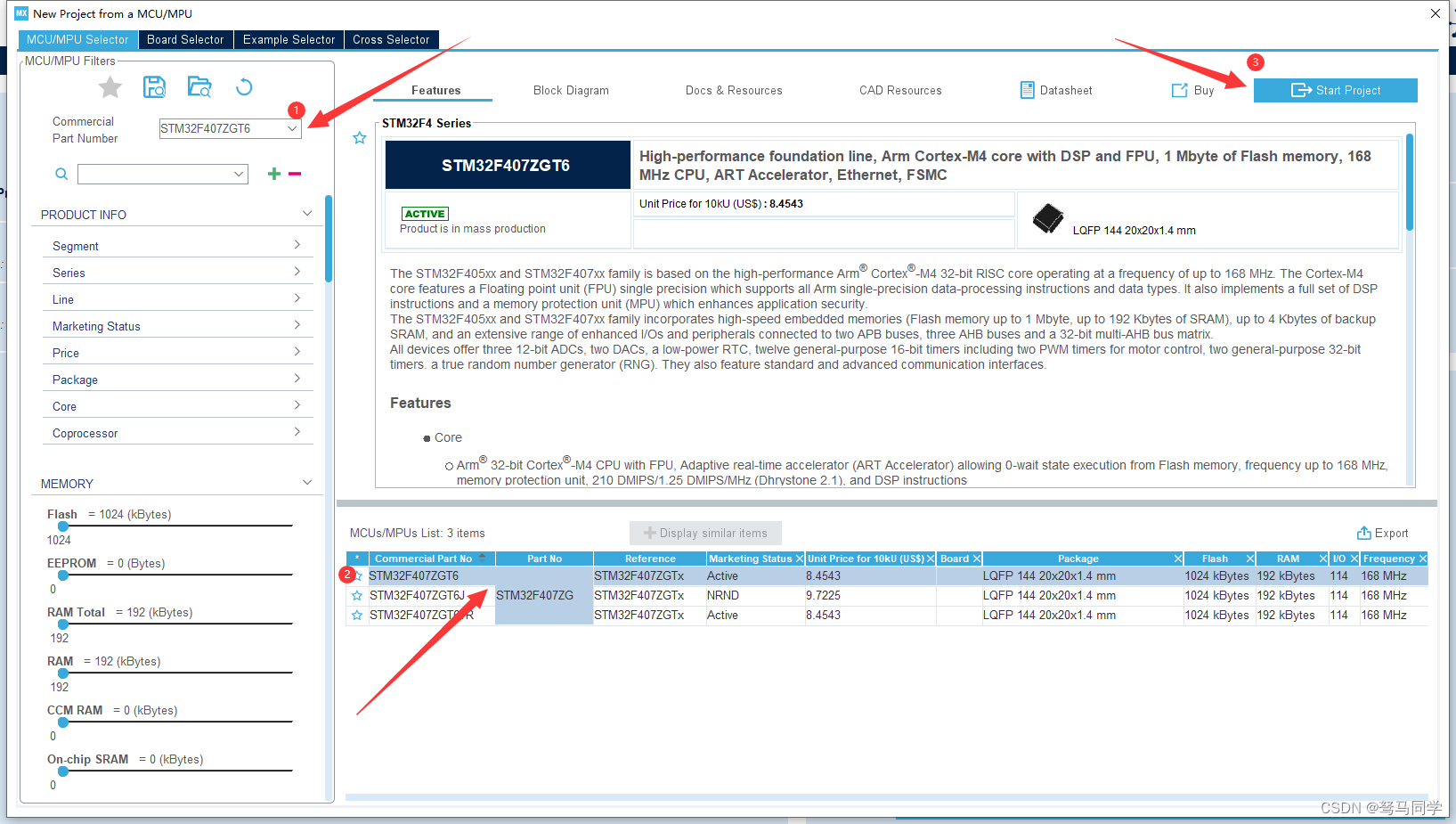1456x824 pixels.
Task: Select the STM32F407ZGT6 table row
Action: pos(887,575)
